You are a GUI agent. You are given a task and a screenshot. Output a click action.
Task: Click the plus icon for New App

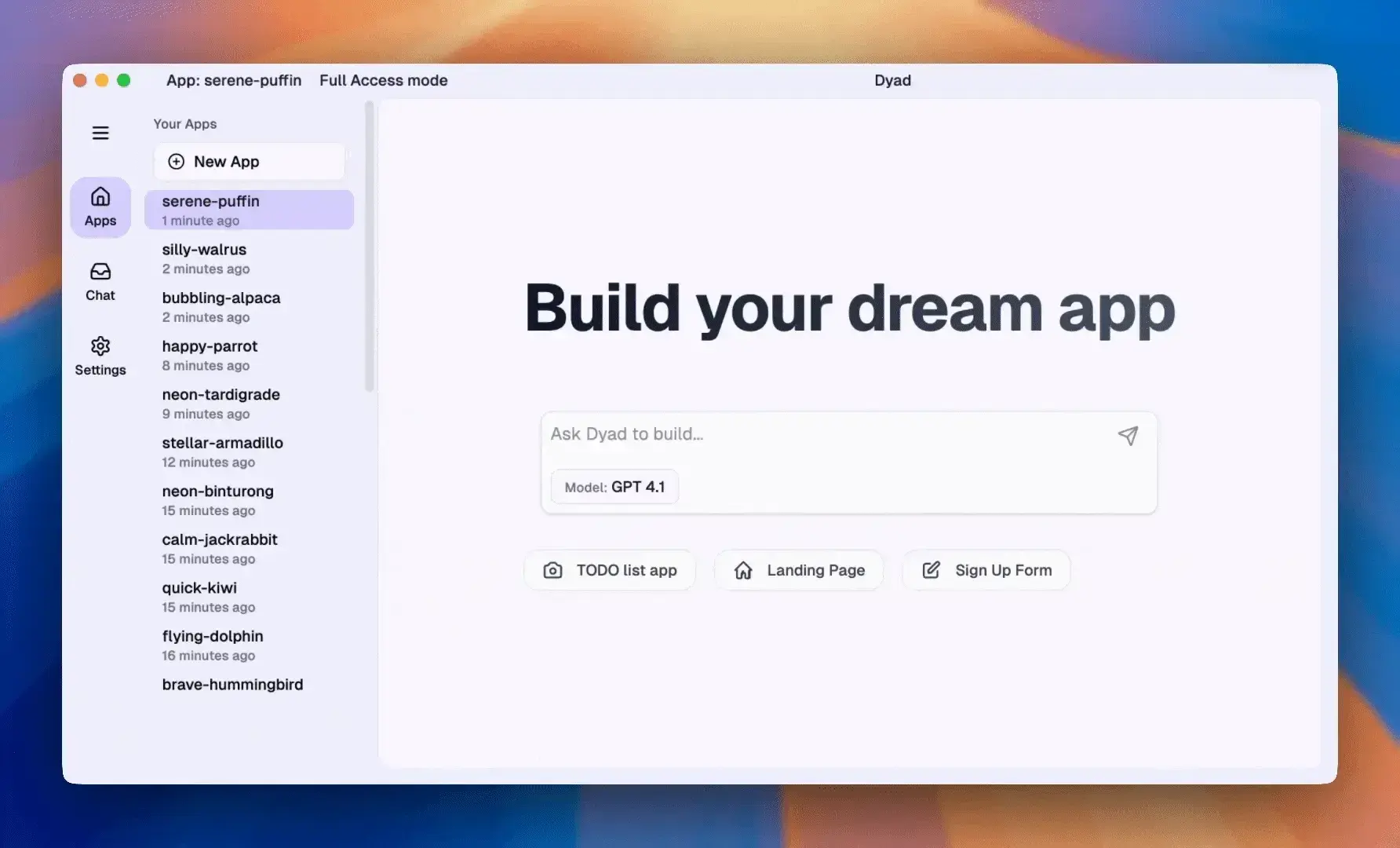pyautogui.click(x=177, y=162)
